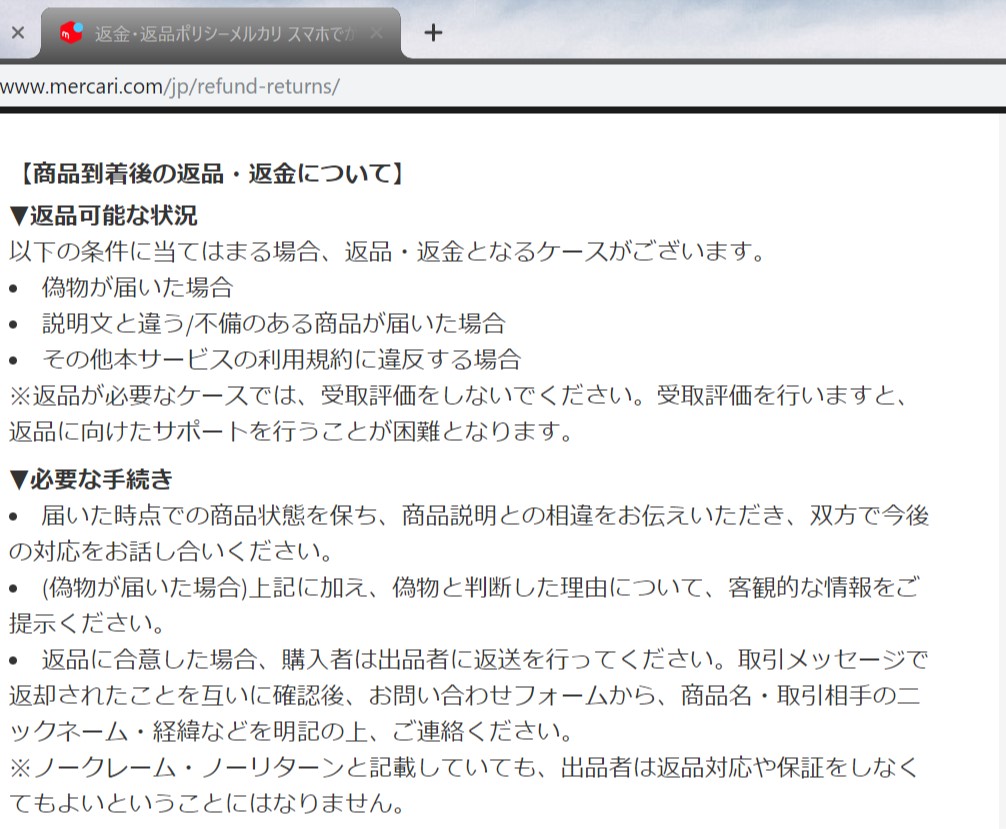Click the ▼返品可能な状況 section heading

[x=103, y=215]
